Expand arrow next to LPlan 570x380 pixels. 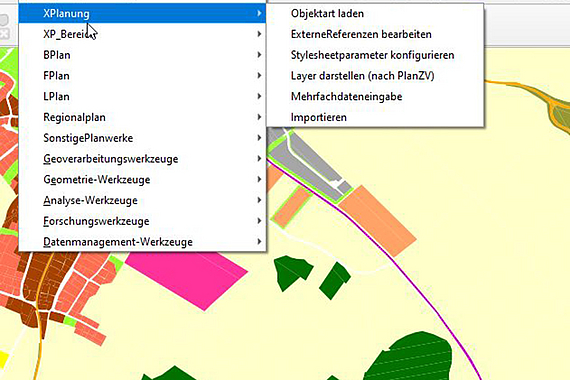point(259,96)
